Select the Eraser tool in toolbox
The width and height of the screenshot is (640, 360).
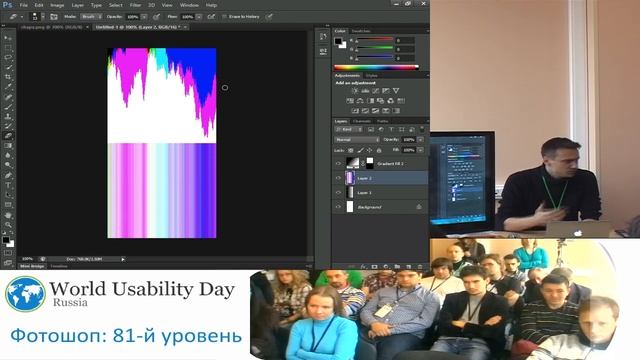click(x=8, y=136)
